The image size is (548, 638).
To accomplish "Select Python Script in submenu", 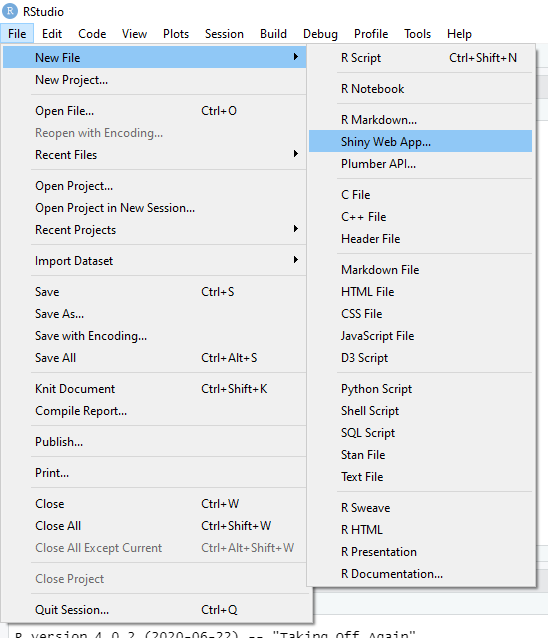I will click(420, 389).
